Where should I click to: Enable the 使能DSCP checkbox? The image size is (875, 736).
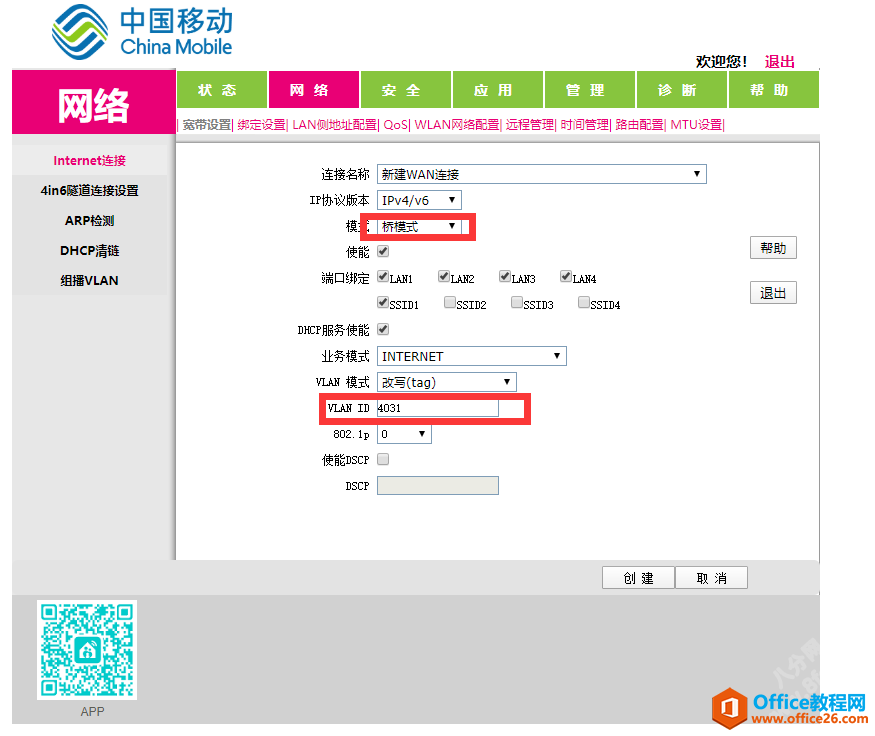click(x=383, y=459)
